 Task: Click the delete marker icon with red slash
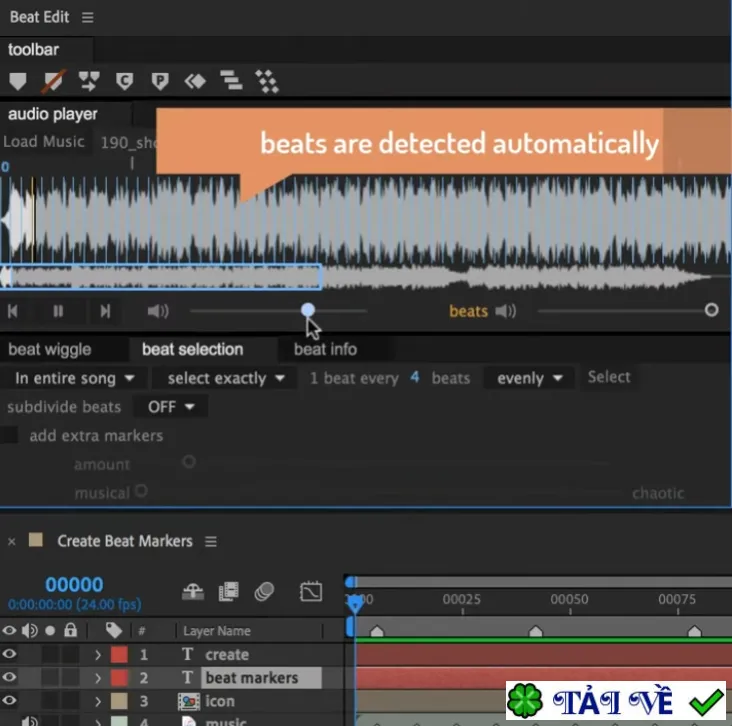[x=53, y=81]
